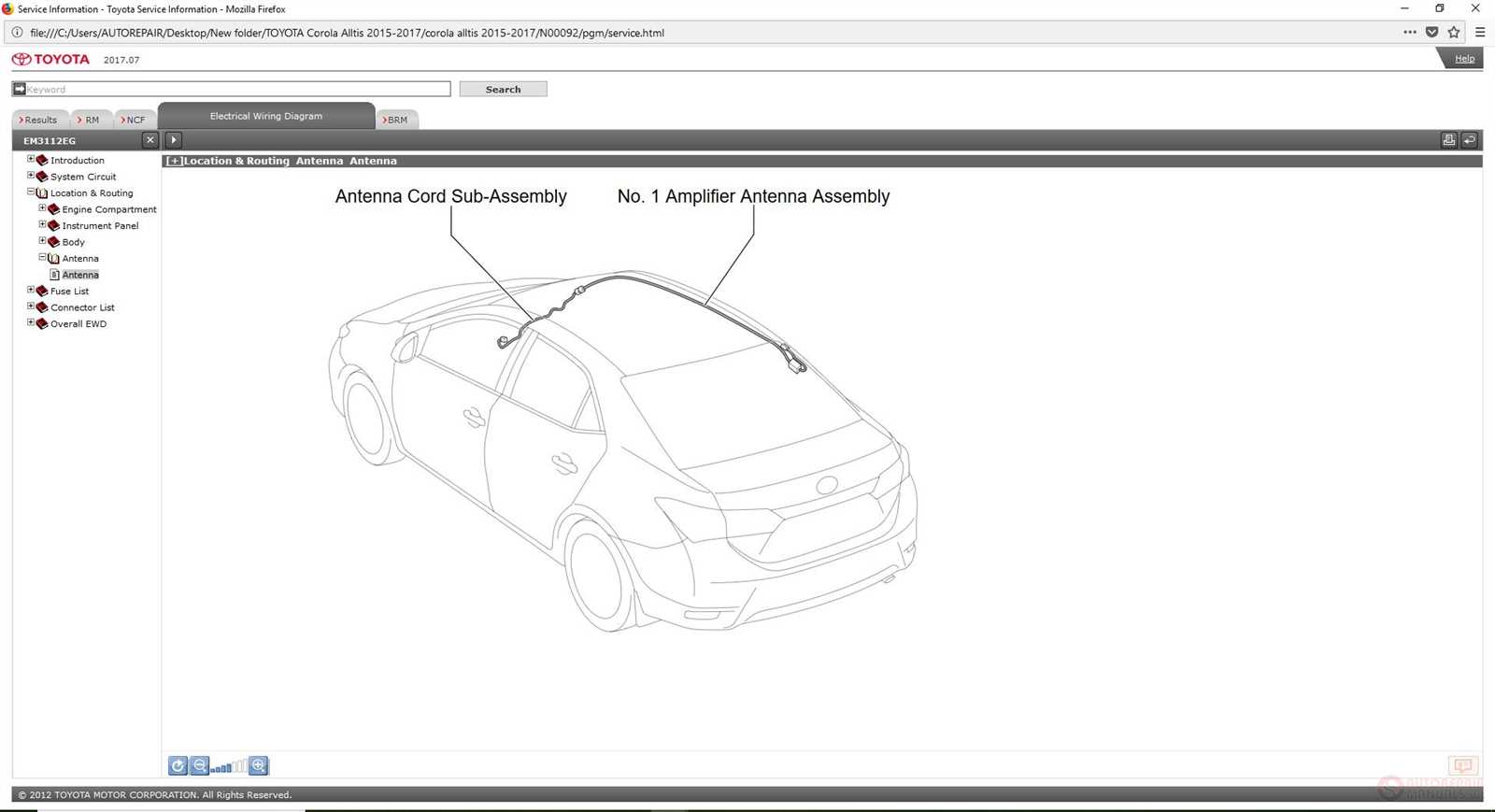
Task: Click the Firefox address bar URL
Action: pos(347,33)
